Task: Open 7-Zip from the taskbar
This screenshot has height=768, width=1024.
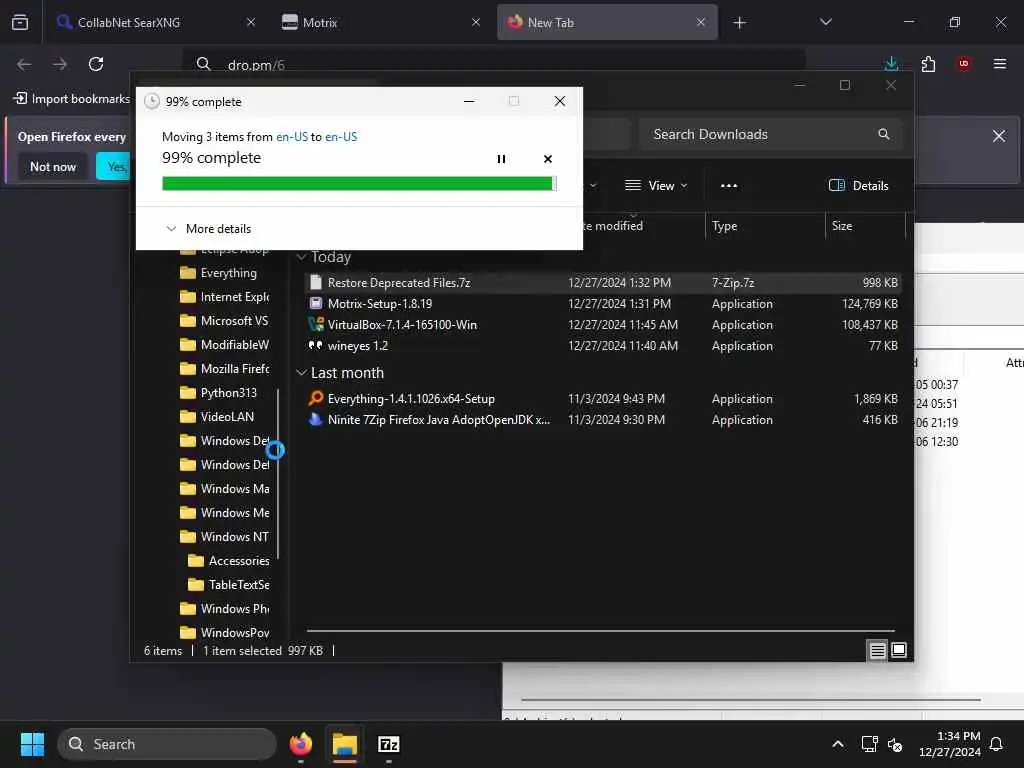Action: (389, 744)
